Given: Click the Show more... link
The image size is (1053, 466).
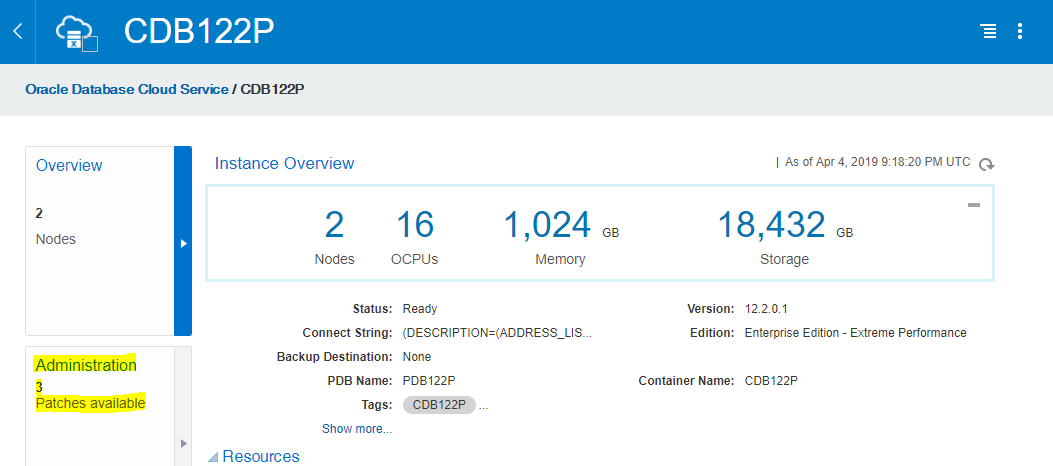Looking at the screenshot, I should tap(356, 429).
